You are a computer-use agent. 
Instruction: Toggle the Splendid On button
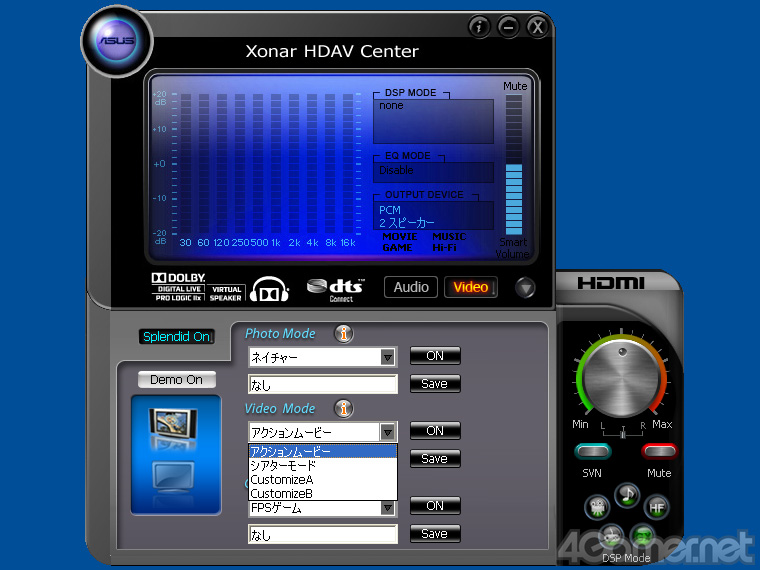tap(176, 336)
